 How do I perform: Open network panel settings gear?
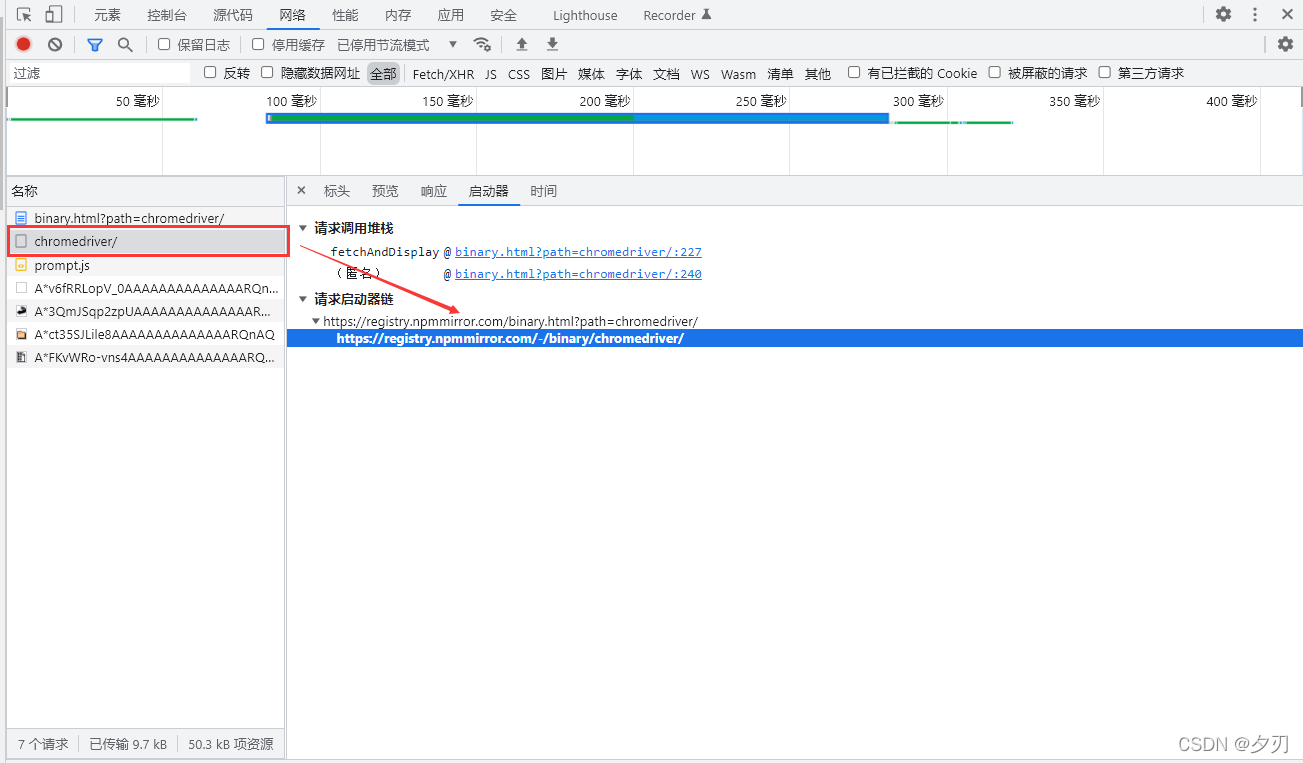[x=1285, y=44]
